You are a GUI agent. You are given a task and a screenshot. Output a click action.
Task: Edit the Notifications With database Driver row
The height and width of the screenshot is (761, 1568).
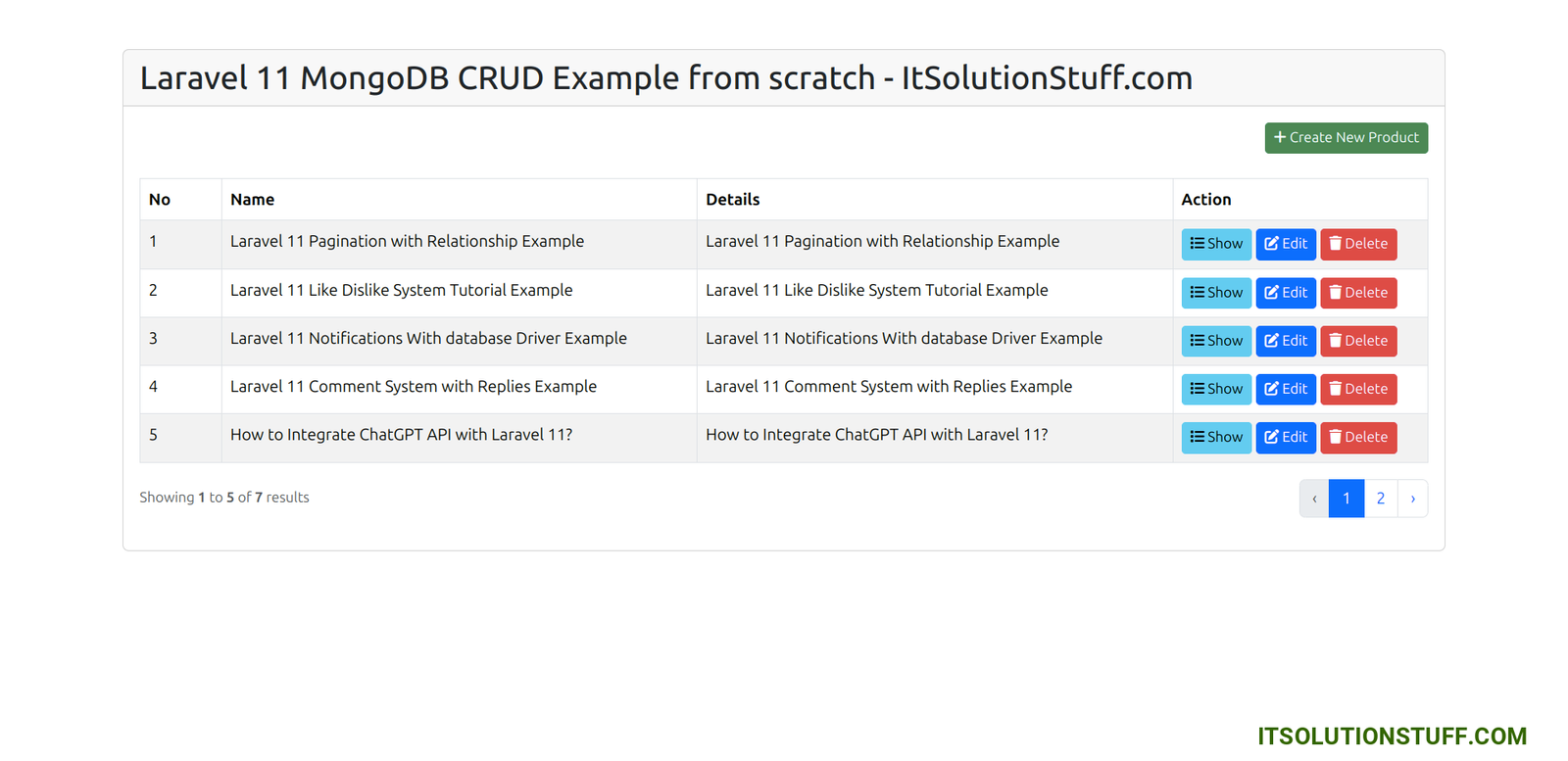[1286, 341]
